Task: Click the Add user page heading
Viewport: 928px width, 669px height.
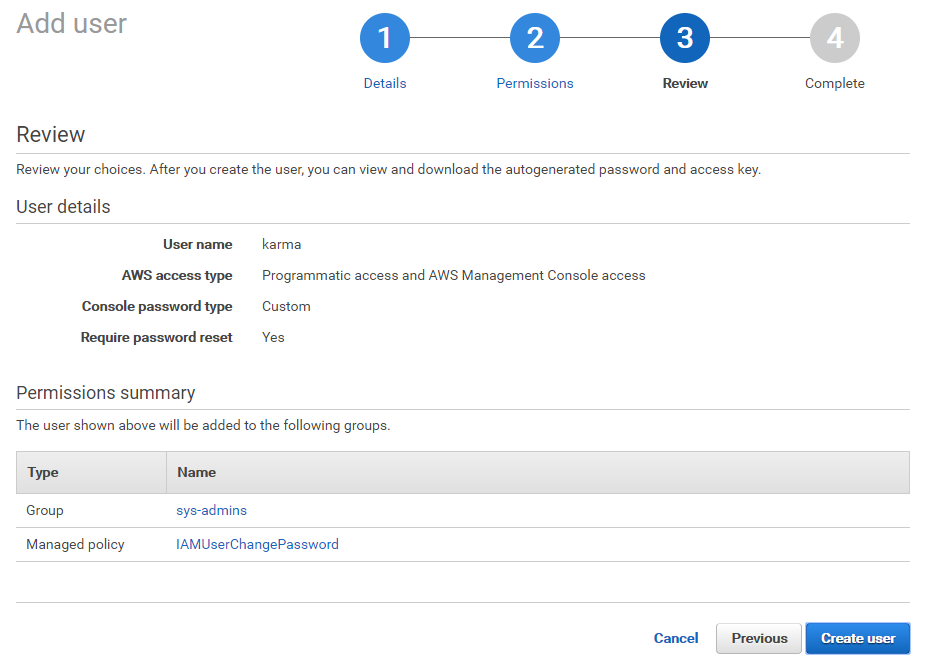Action: click(72, 23)
